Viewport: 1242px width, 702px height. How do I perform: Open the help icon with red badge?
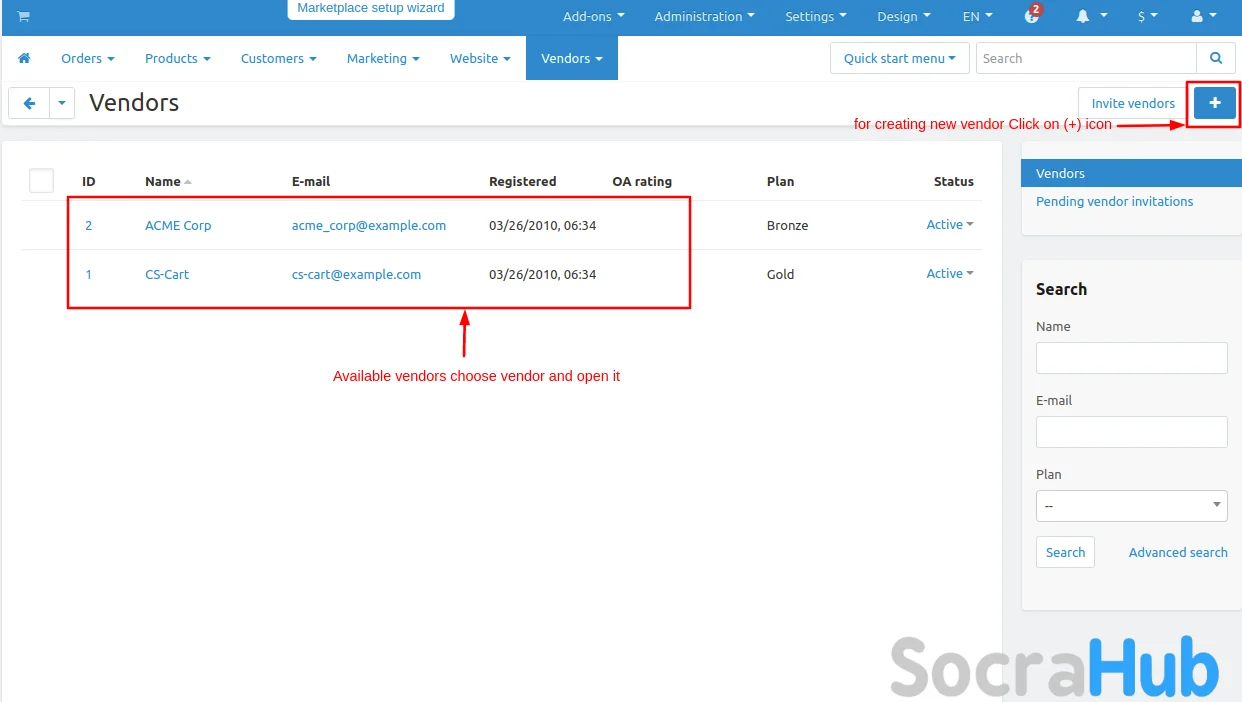1033,17
